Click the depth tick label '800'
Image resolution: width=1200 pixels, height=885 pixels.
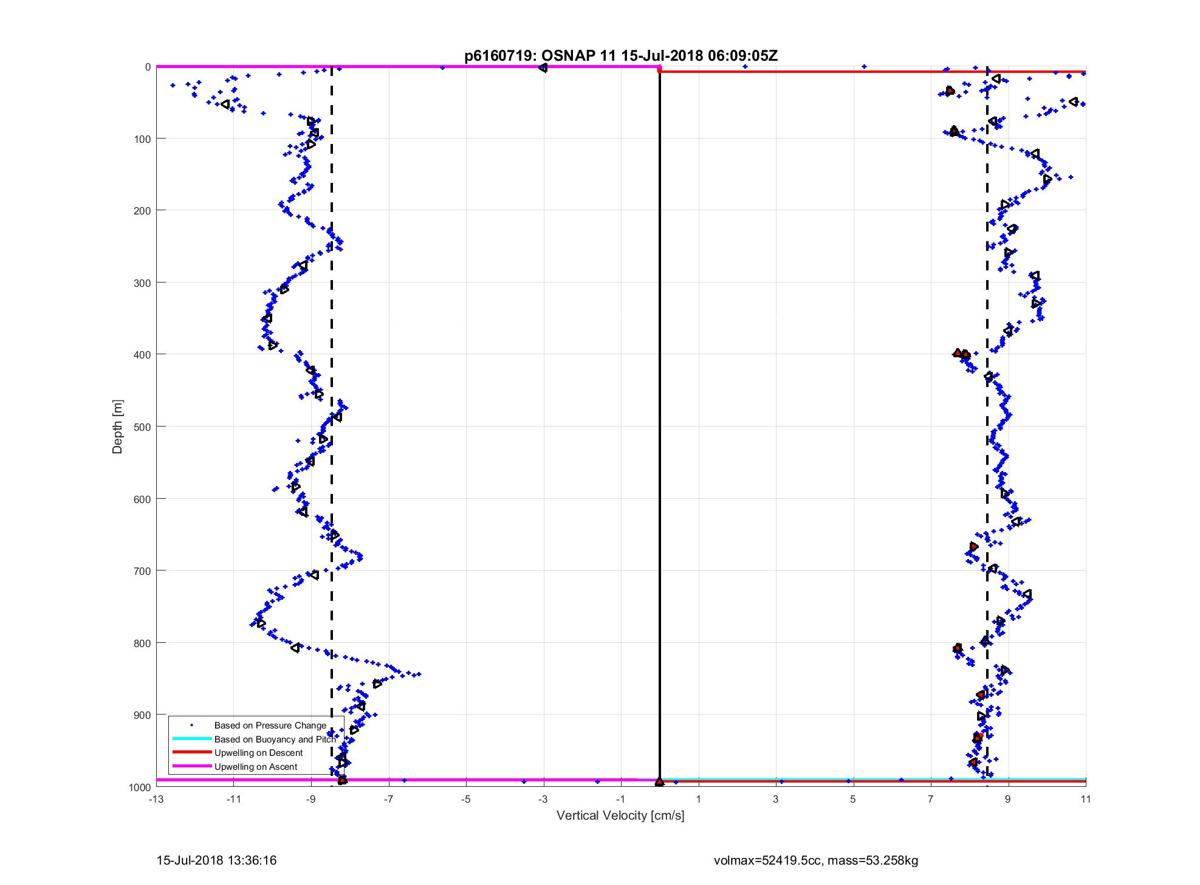coord(142,643)
